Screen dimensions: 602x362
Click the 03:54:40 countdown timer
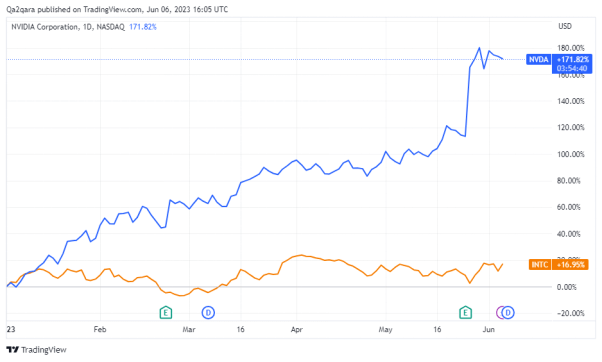[x=572, y=68]
